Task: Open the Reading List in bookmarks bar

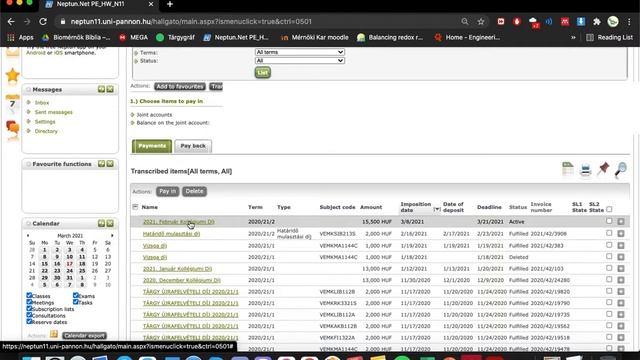Action: pos(609,38)
